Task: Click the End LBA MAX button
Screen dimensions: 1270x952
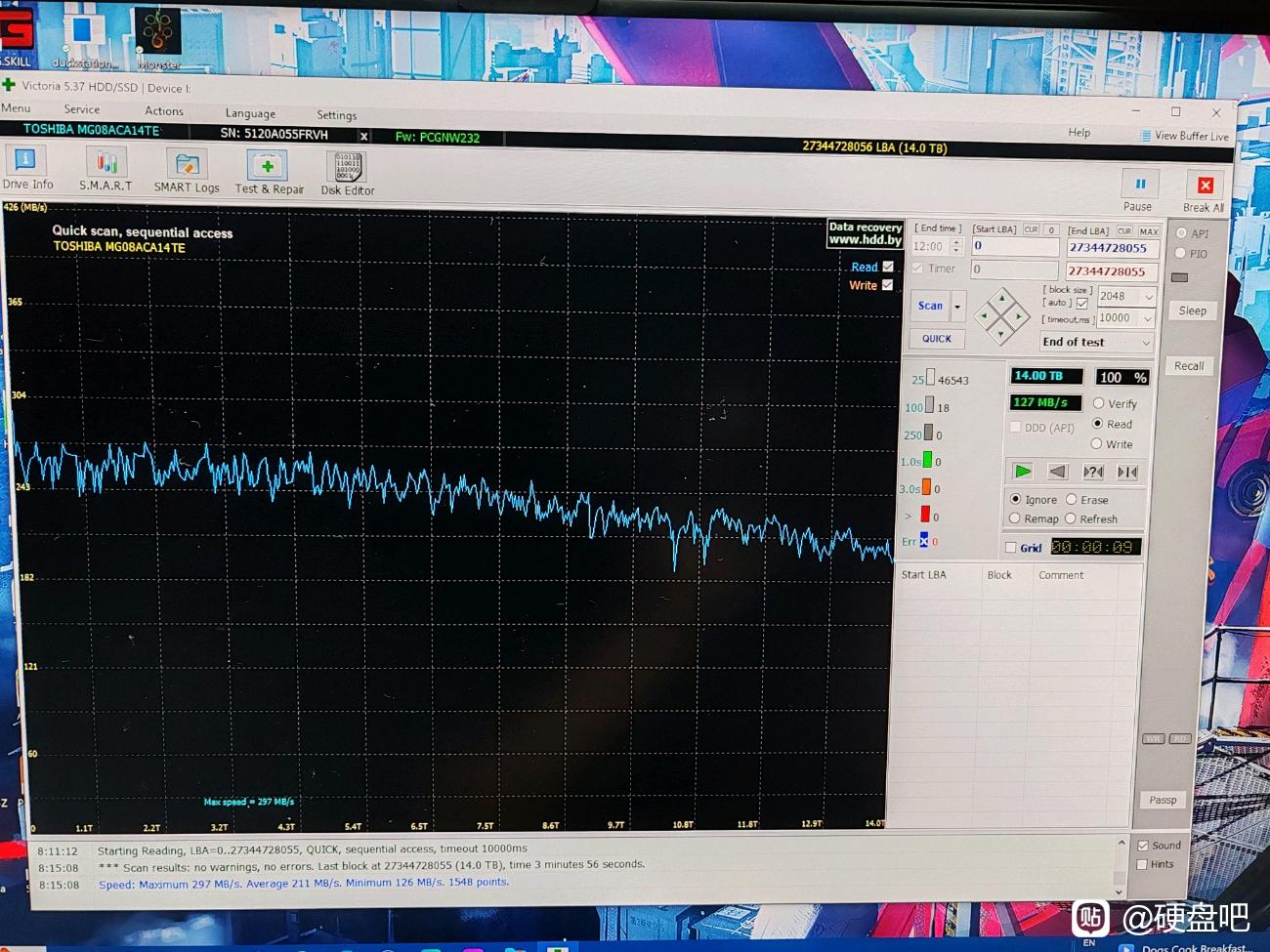Action: [x=1148, y=231]
